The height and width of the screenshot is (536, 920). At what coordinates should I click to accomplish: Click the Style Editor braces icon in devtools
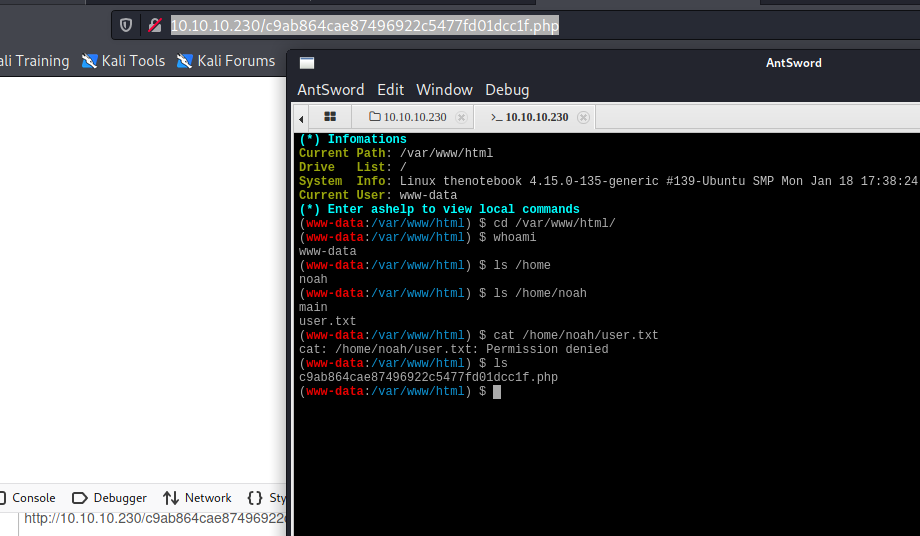tap(255, 498)
